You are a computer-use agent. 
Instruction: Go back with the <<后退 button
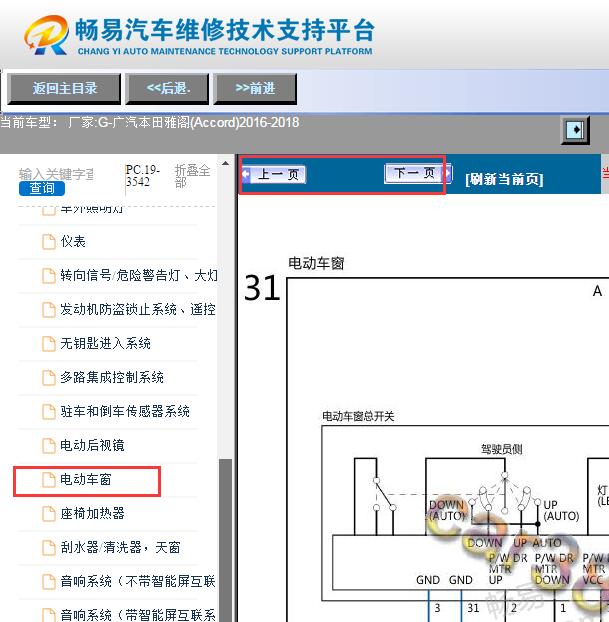tap(167, 88)
